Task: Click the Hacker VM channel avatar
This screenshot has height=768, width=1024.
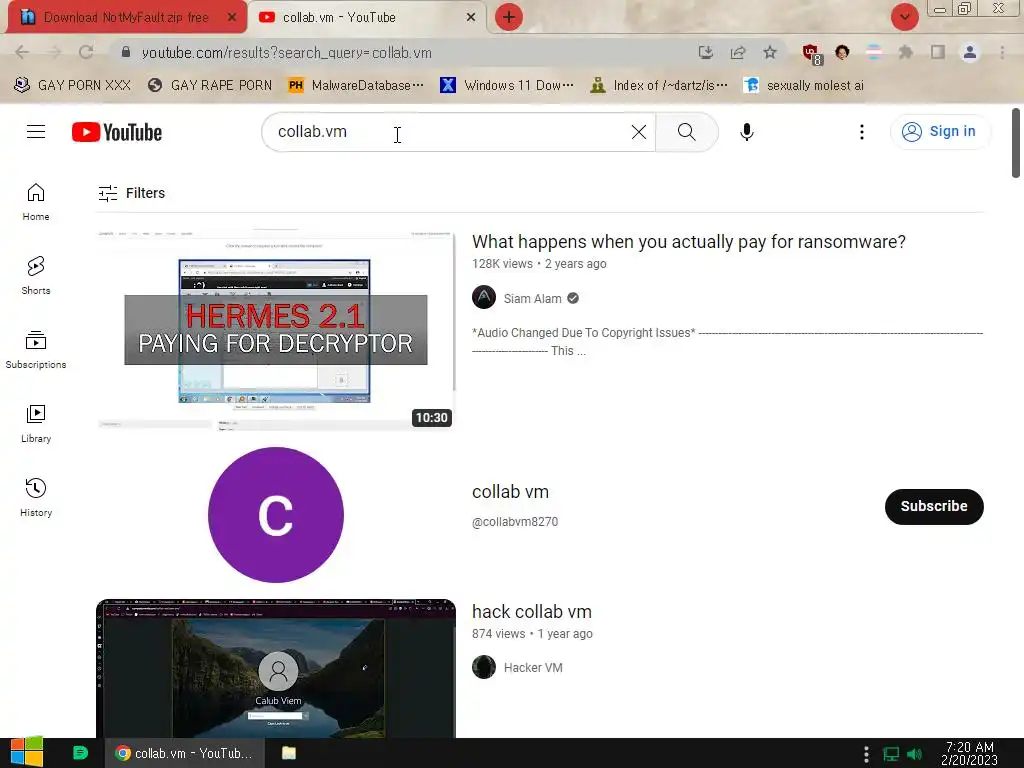Action: 484,667
